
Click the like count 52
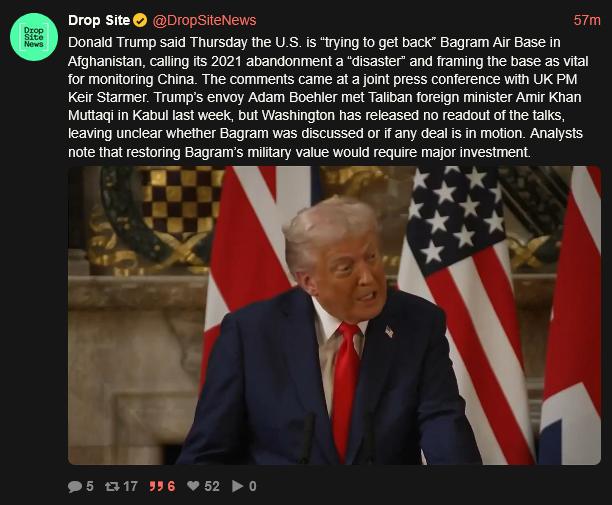[x=212, y=486]
